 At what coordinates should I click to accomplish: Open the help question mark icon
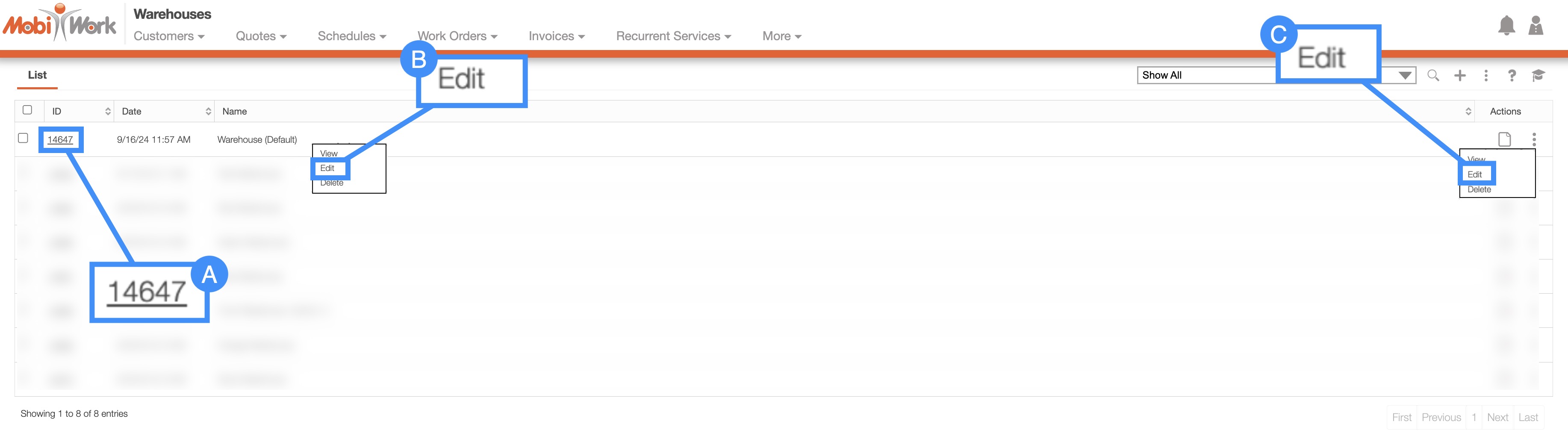click(1512, 76)
